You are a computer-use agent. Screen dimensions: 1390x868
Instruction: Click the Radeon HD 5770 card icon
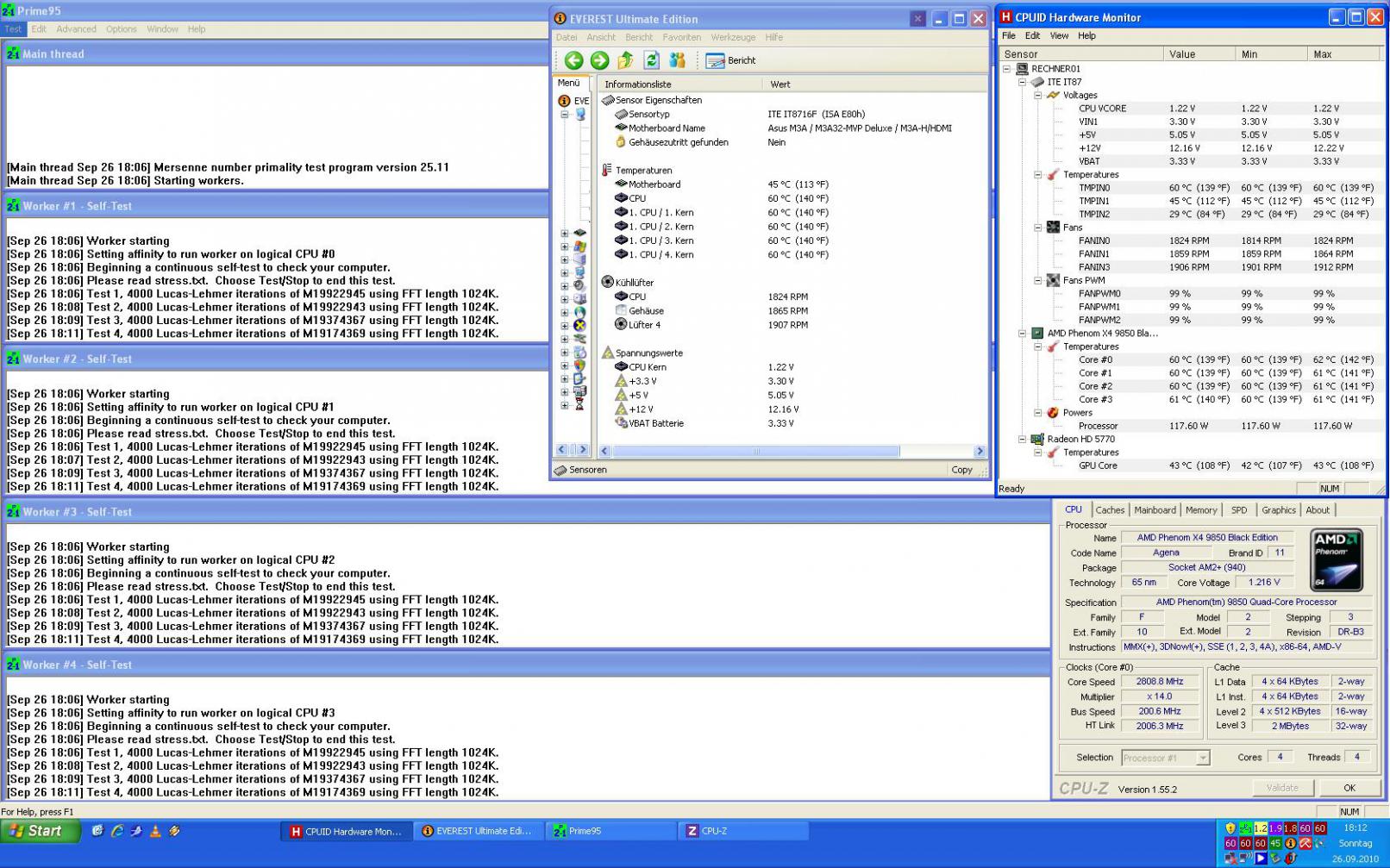pyautogui.click(x=1037, y=440)
